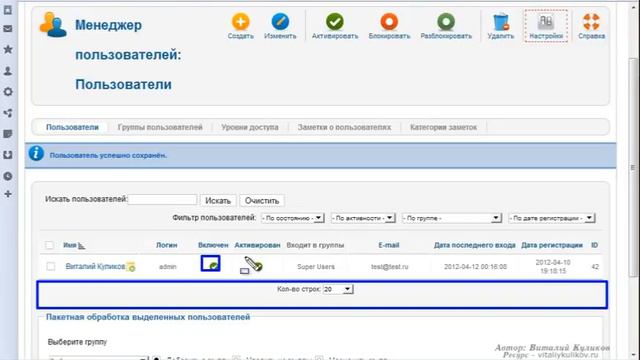The width and height of the screenshot is (640, 360).
Task: Switch to the Группы пользователей tab
Action: (160, 127)
